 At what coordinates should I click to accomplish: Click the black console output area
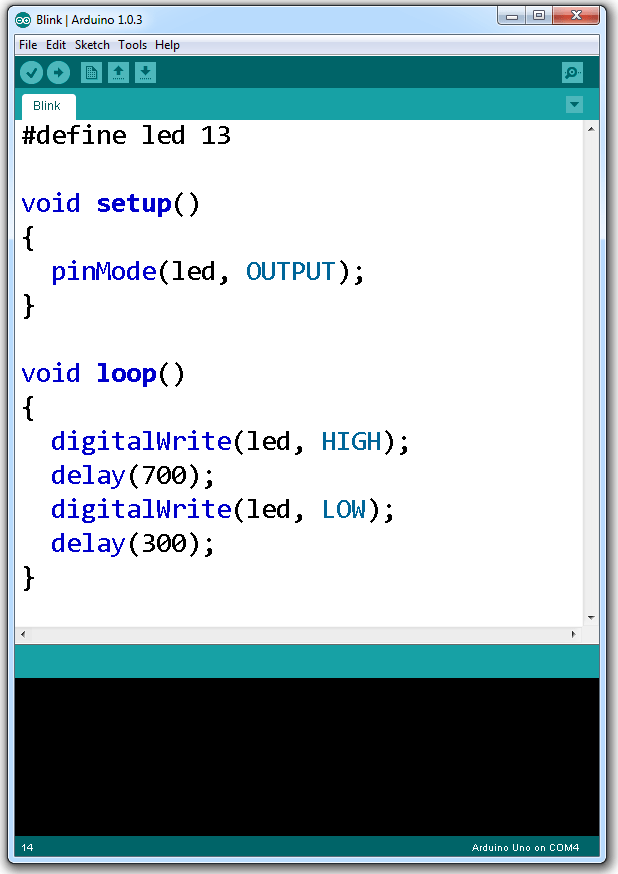(x=307, y=756)
